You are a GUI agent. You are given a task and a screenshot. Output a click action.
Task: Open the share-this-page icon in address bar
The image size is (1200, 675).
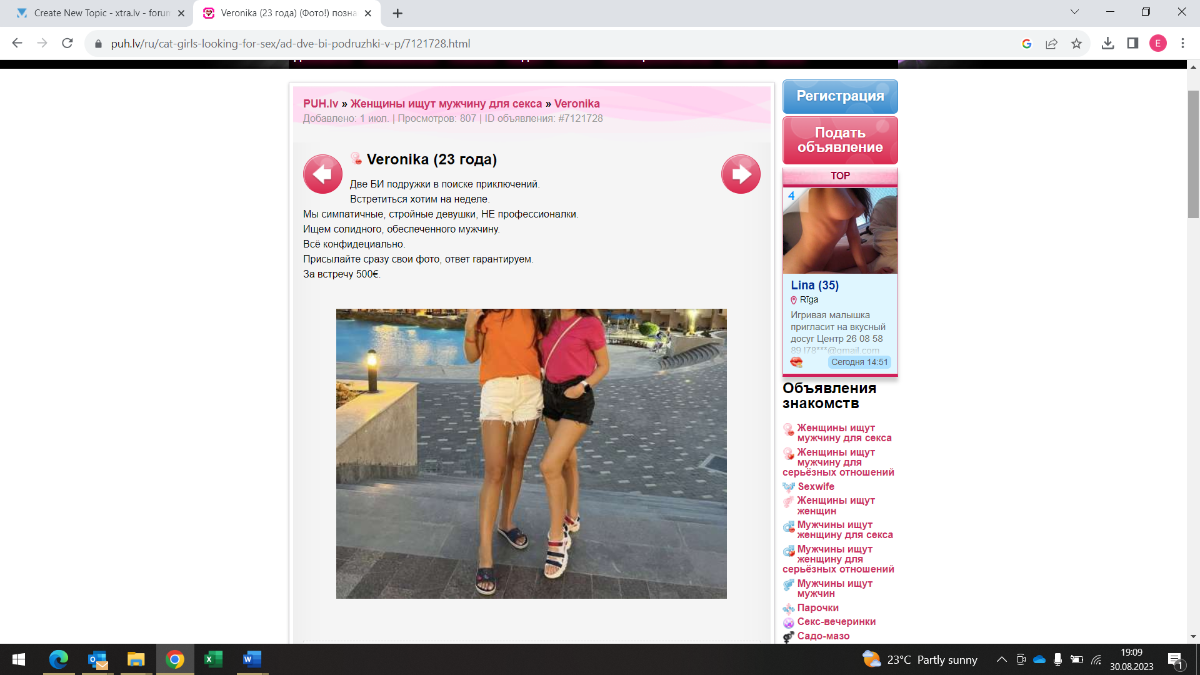[x=1052, y=43]
